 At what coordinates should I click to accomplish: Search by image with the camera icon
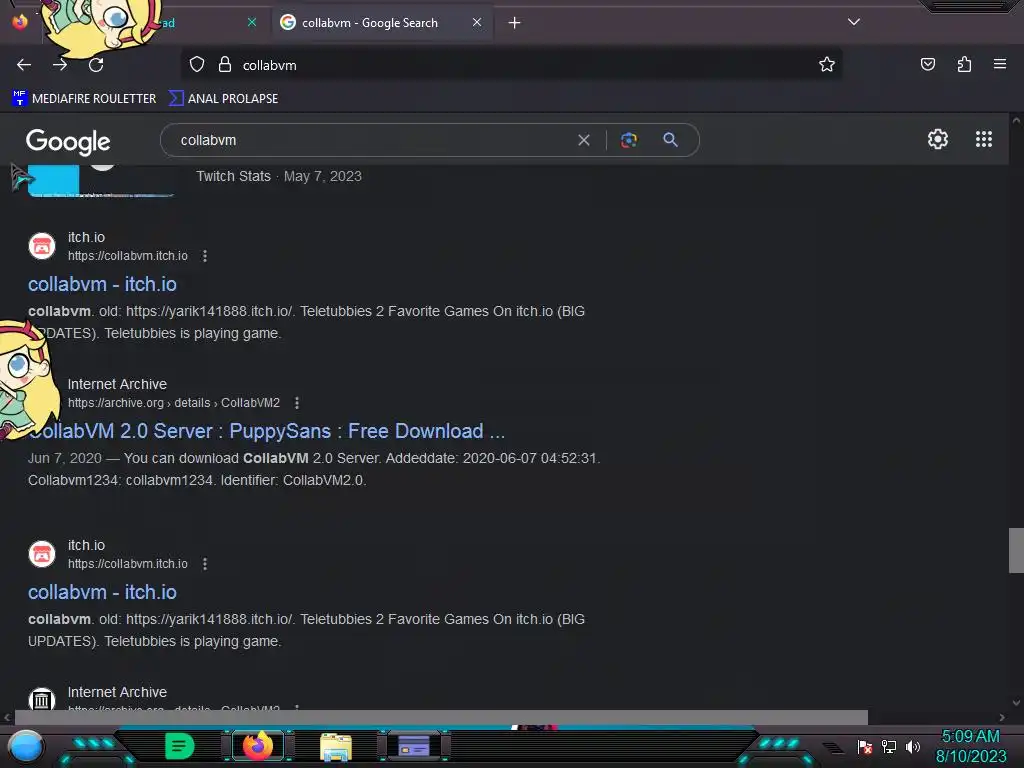pos(628,140)
